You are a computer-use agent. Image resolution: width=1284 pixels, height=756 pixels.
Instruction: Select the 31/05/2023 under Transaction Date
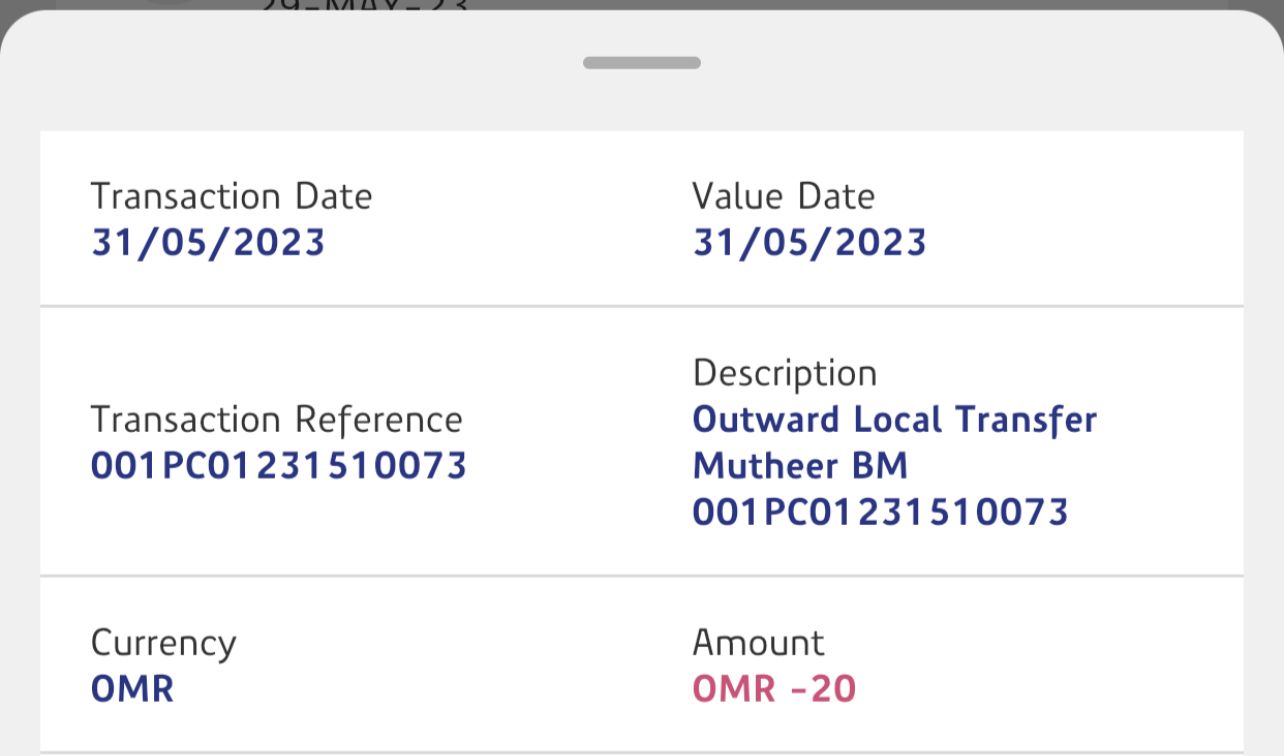pos(208,243)
